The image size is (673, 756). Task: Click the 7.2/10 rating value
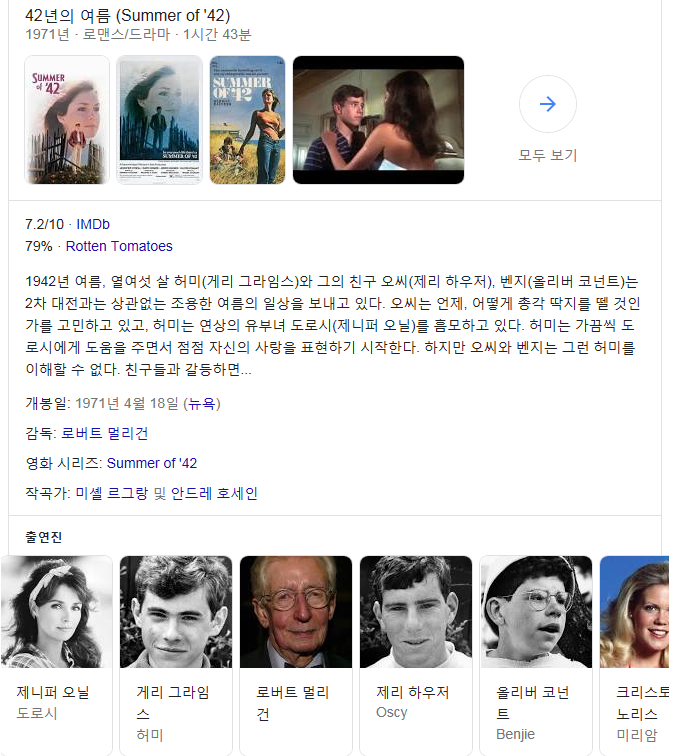click(44, 224)
